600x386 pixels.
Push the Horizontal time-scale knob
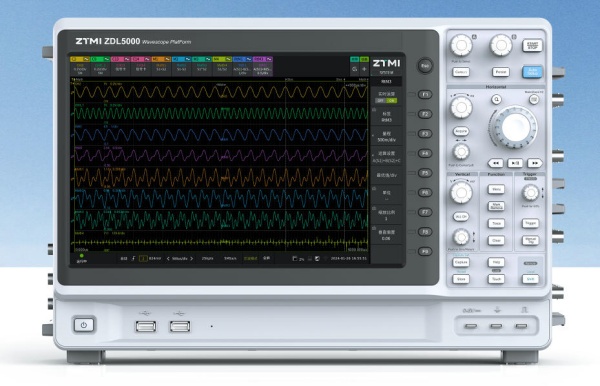(x=461, y=107)
